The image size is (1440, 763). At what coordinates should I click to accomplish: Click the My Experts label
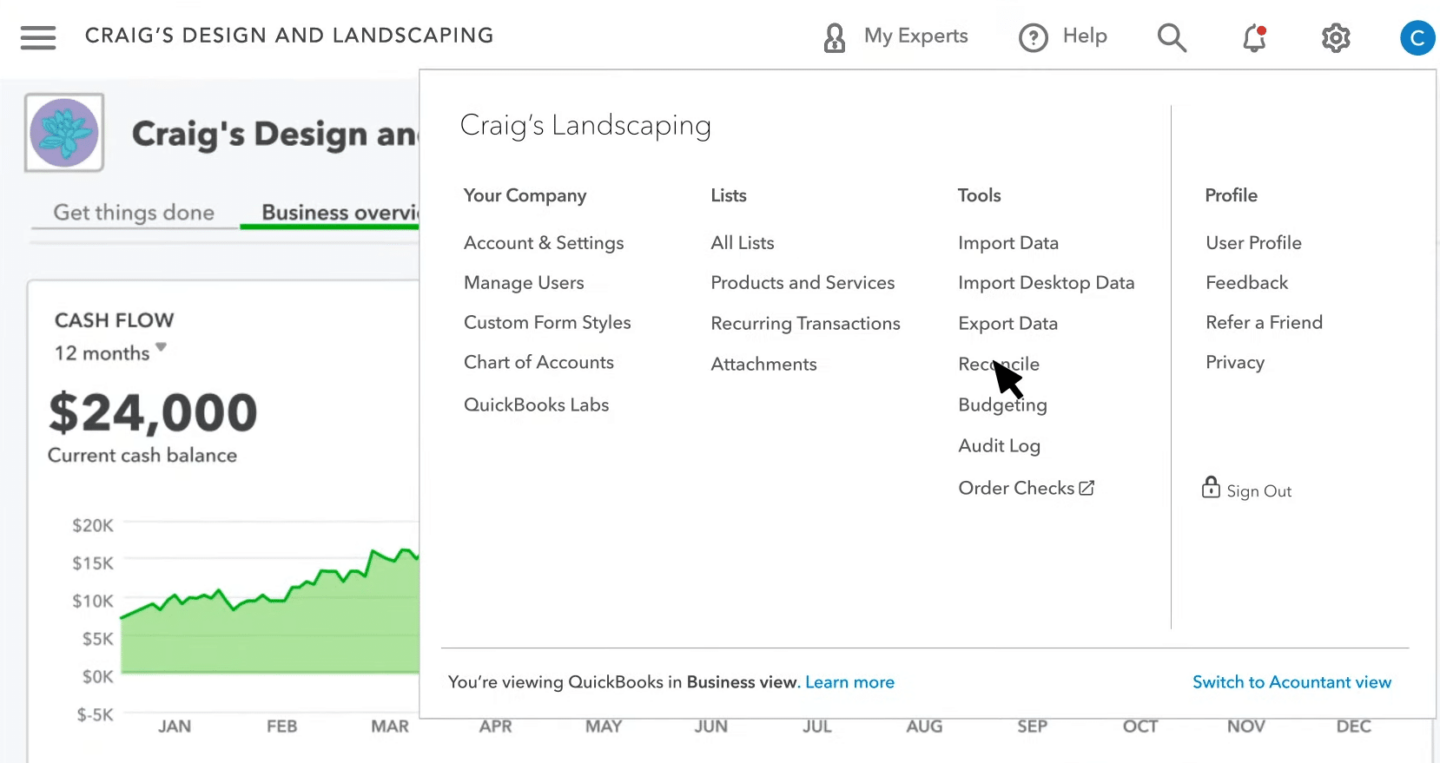[x=916, y=36]
